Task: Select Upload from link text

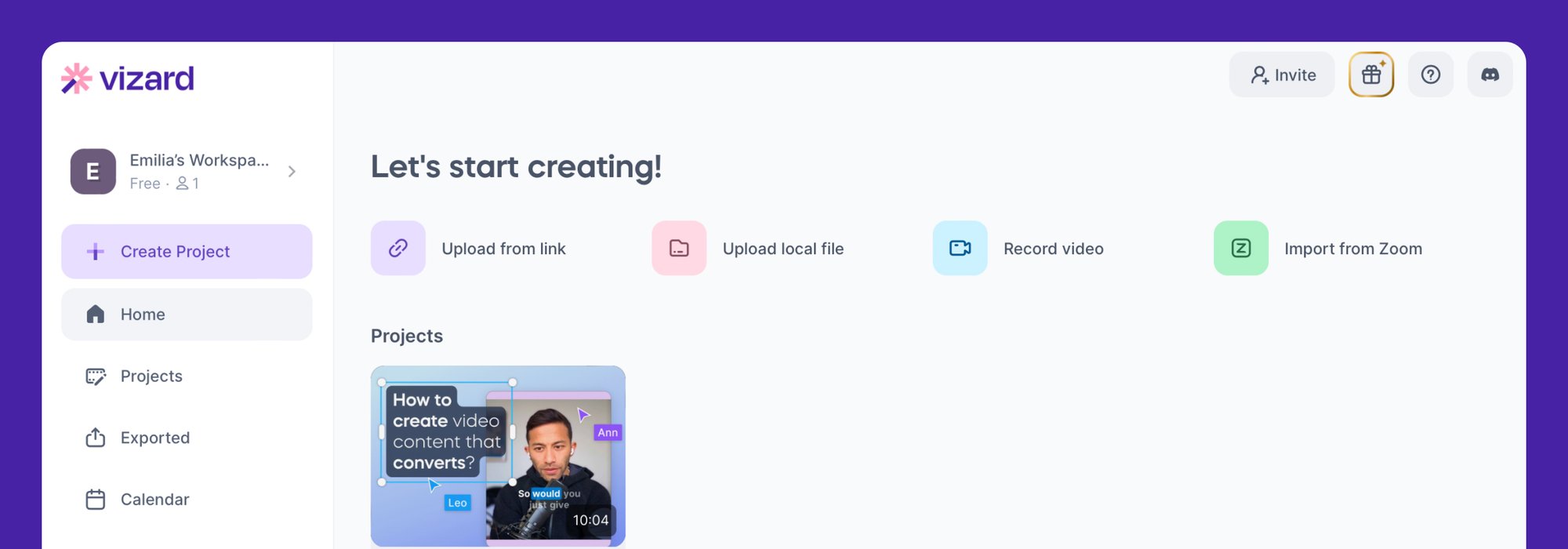Action: 503,249
